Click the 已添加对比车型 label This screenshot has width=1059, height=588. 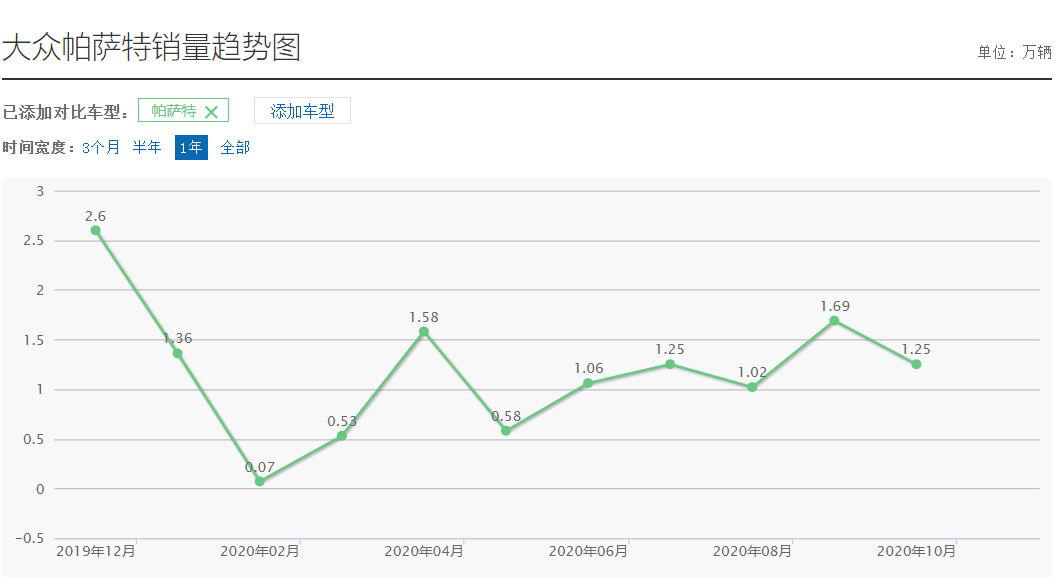pyautogui.click(x=65, y=112)
